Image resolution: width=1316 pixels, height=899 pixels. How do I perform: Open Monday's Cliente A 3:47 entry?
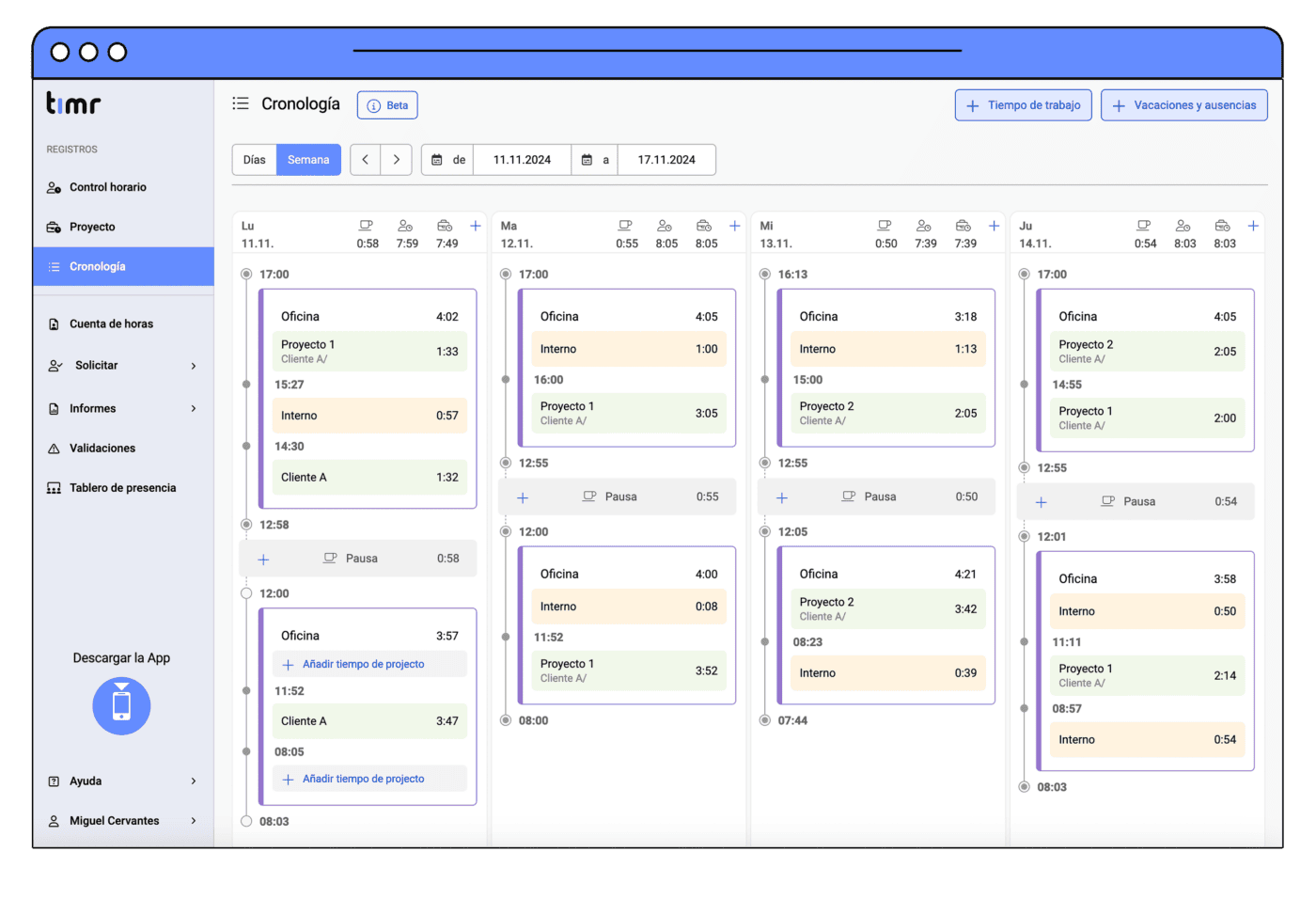coord(369,721)
